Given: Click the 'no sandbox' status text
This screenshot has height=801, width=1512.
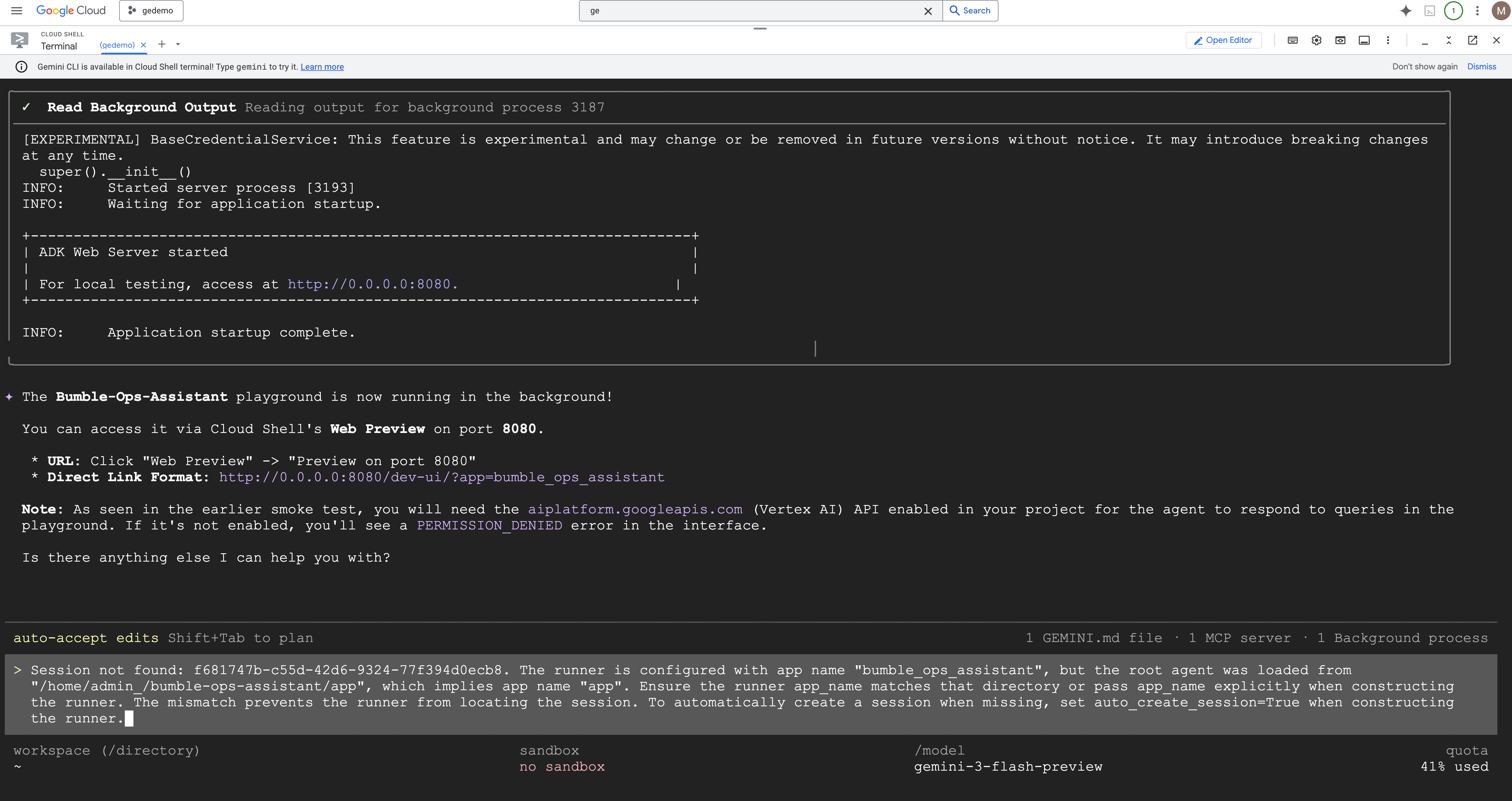Looking at the screenshot, I should coord(562,766).
